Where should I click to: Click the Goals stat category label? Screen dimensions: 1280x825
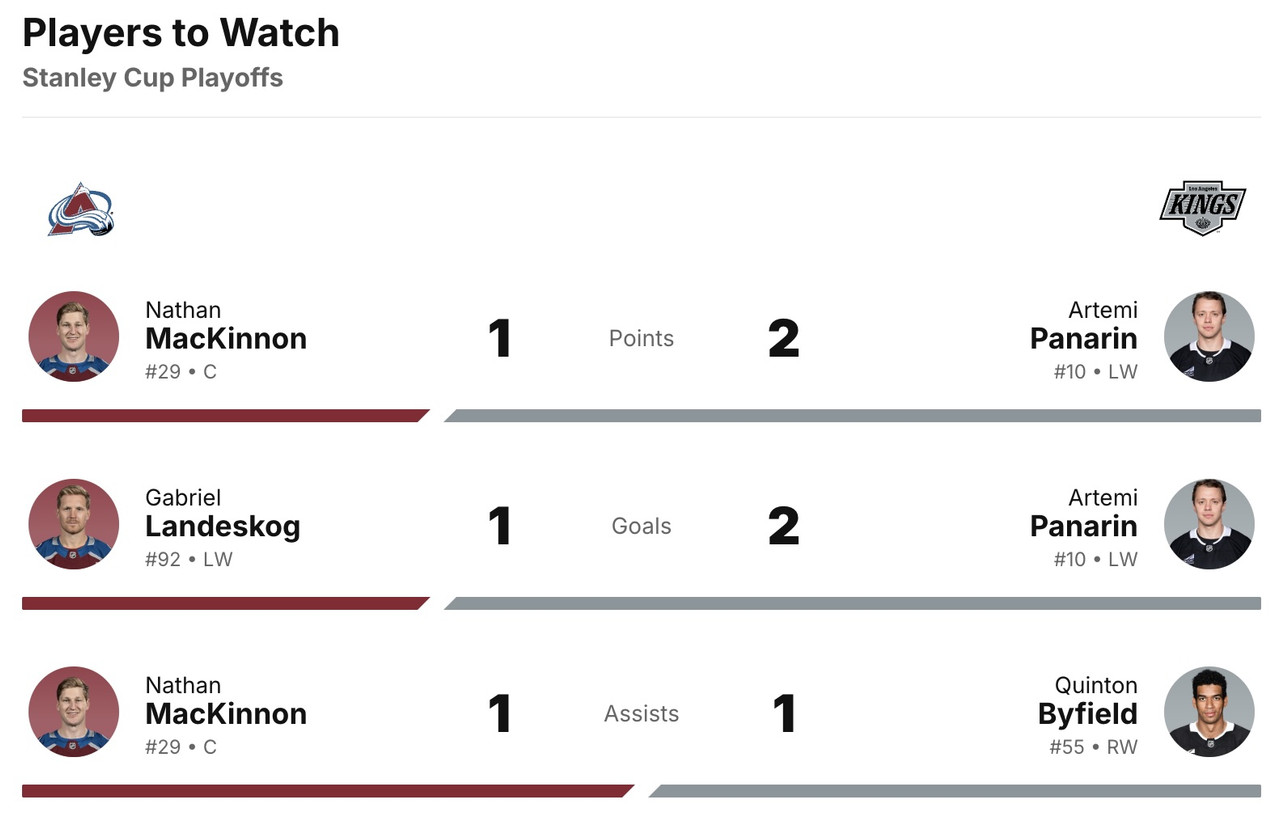(x=641, y=527)
